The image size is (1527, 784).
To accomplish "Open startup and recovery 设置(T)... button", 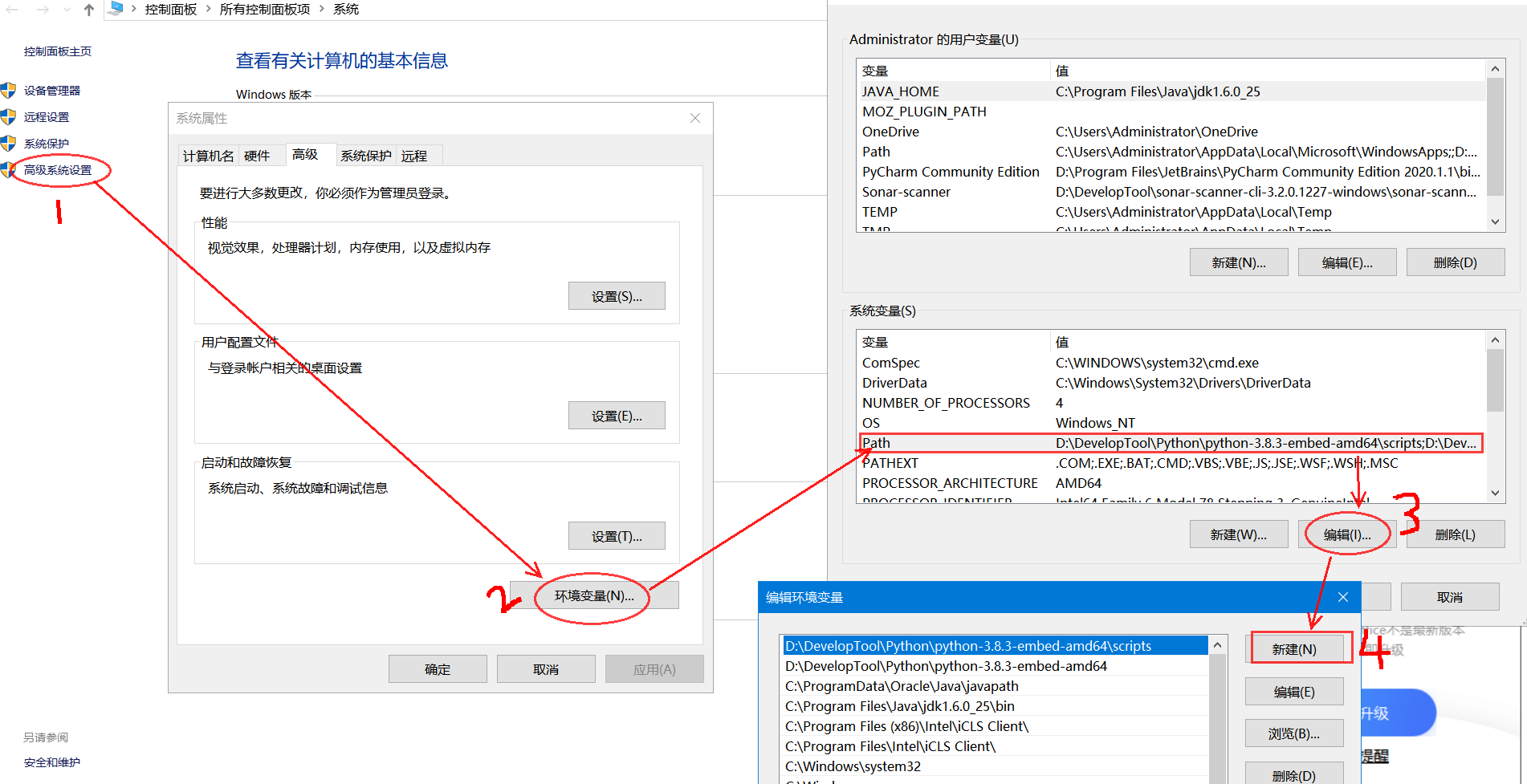I will [617, 536].
